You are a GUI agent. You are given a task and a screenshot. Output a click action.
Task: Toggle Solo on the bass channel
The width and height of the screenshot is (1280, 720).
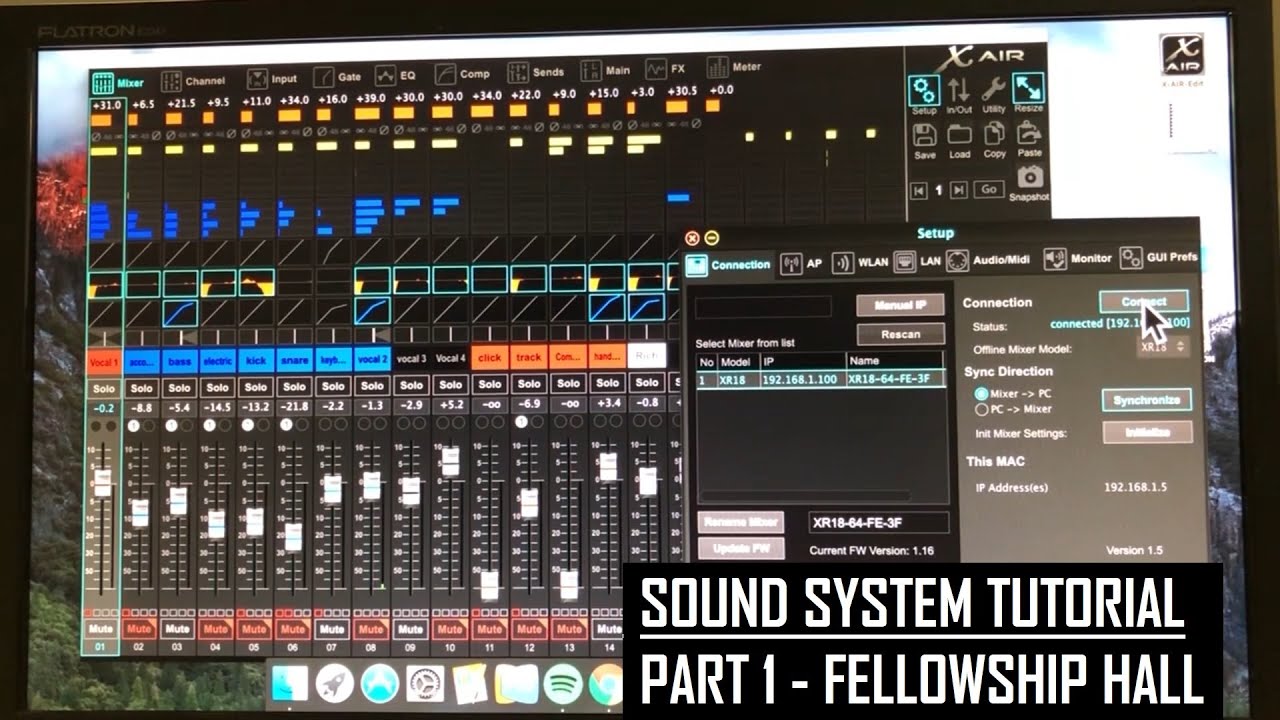coord(179,388)
